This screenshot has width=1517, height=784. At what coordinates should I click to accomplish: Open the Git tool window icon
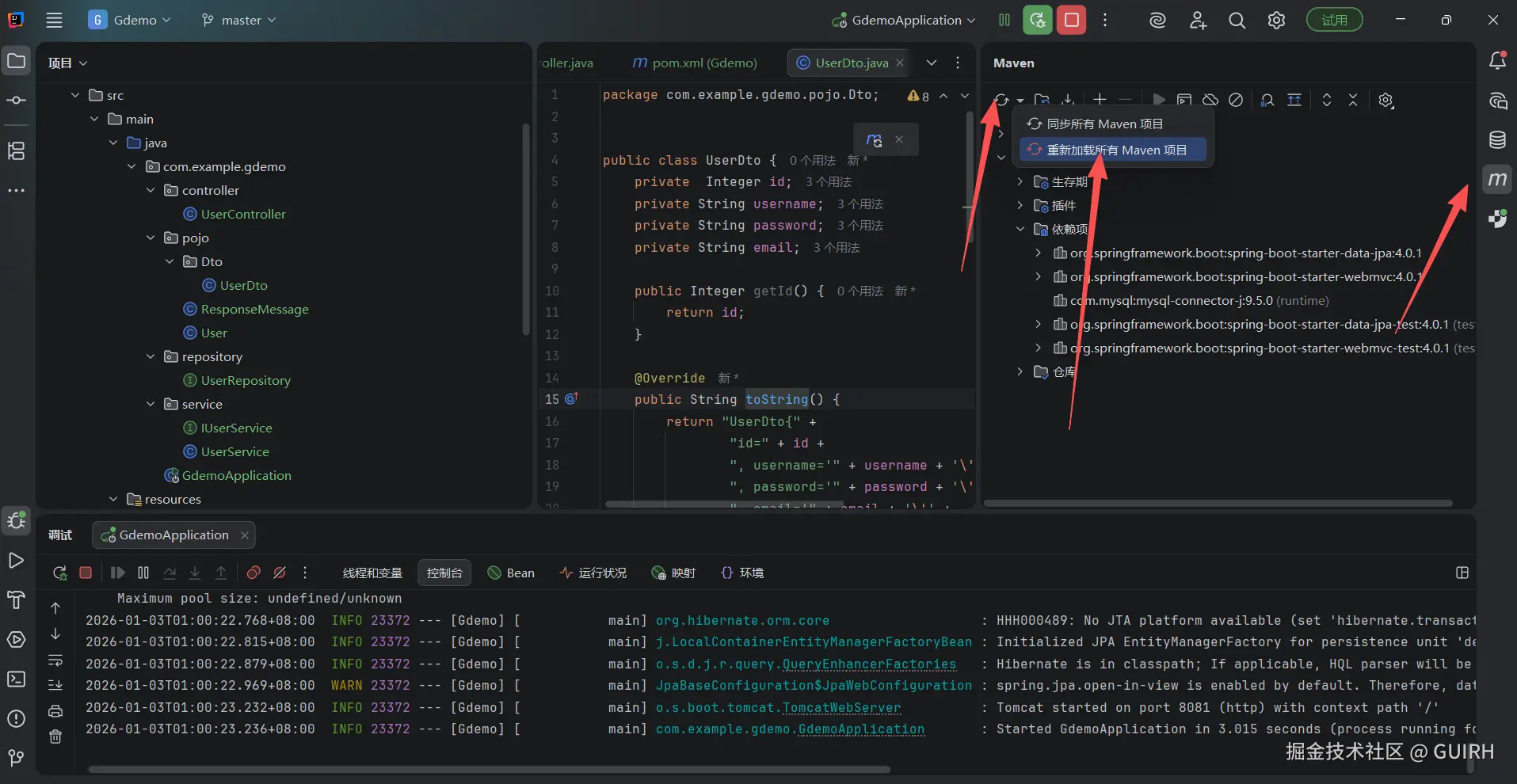click(16, 758)
